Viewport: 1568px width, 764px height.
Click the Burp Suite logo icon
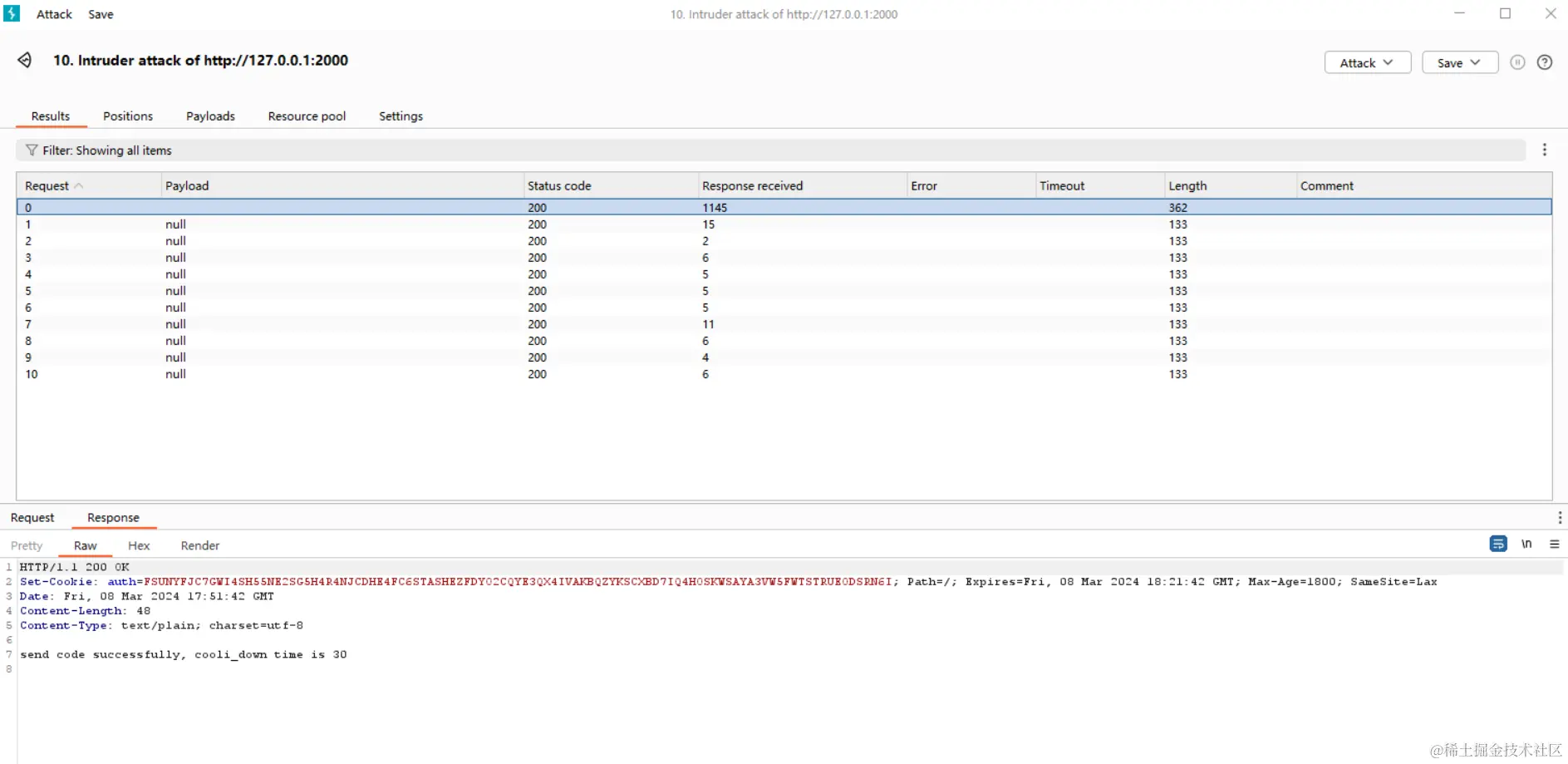point(12,13)
